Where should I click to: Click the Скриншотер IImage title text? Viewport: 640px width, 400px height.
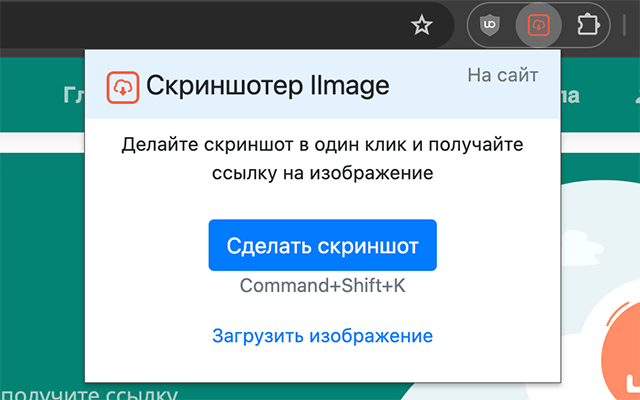tap(268, 86)
